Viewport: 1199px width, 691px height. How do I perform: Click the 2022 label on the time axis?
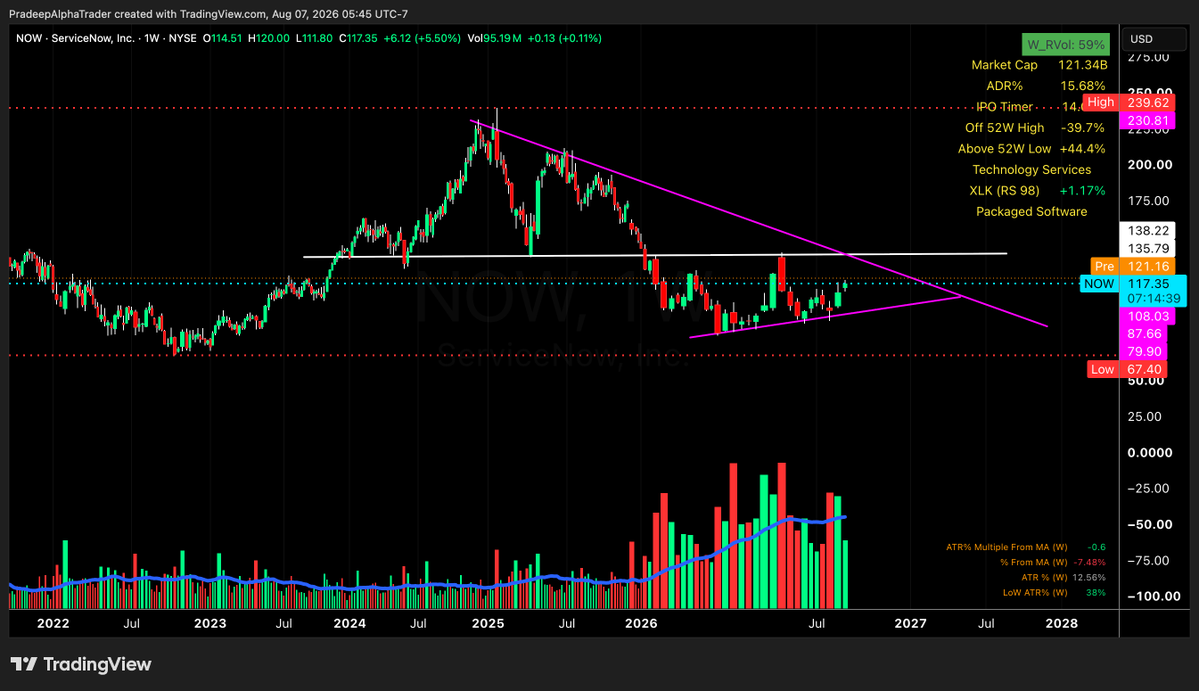coord(54,624)
